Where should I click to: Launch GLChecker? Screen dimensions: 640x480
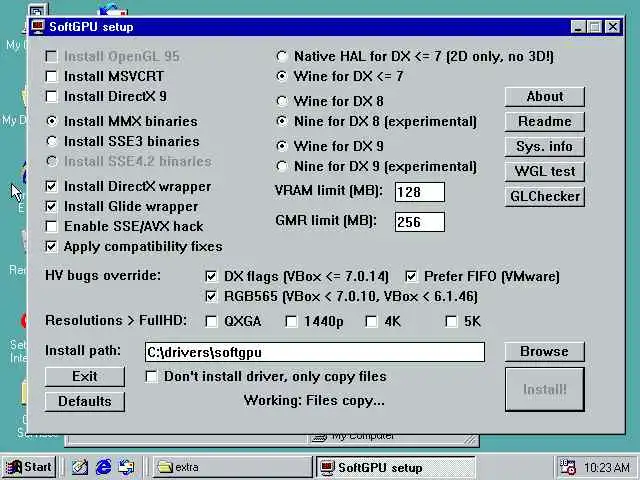tap(544, 196)
